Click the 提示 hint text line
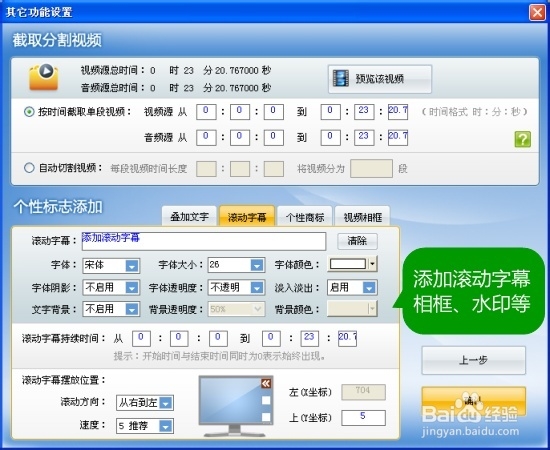This screenshot has height=450, width=550. (219, 356)
